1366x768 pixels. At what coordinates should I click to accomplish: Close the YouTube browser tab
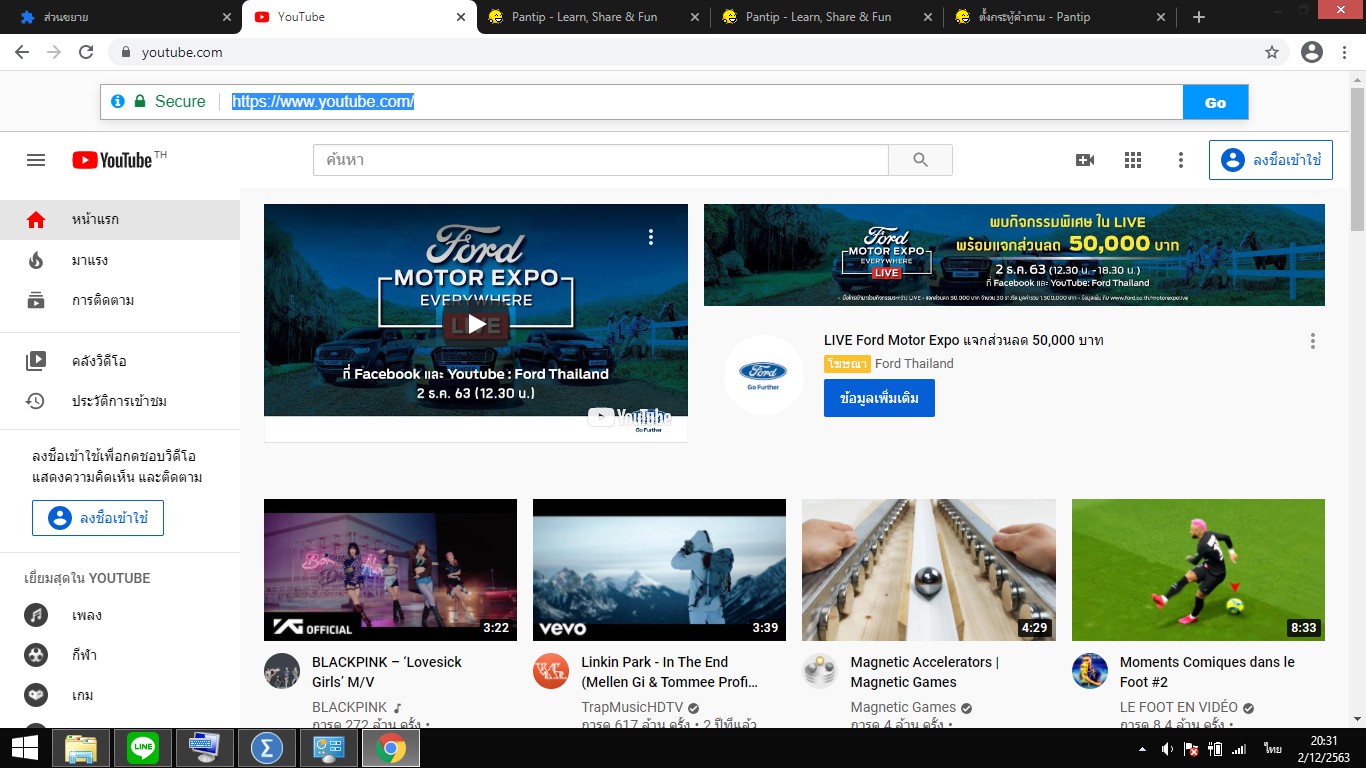coord(461,17)
